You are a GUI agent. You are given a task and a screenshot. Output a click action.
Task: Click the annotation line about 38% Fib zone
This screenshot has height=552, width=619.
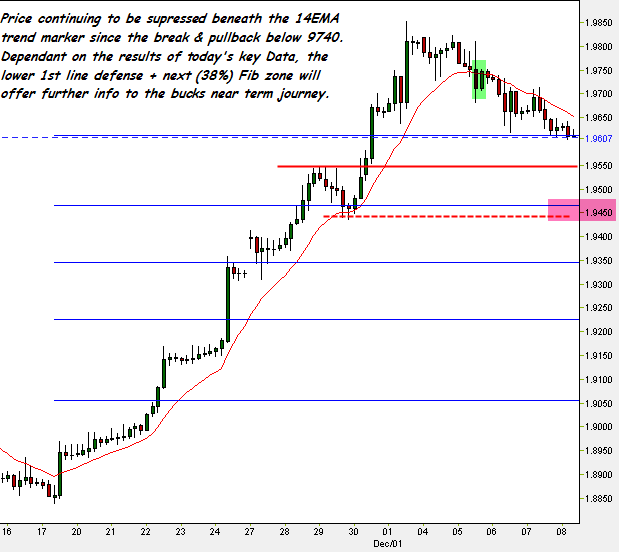click(x=160, y=75)
